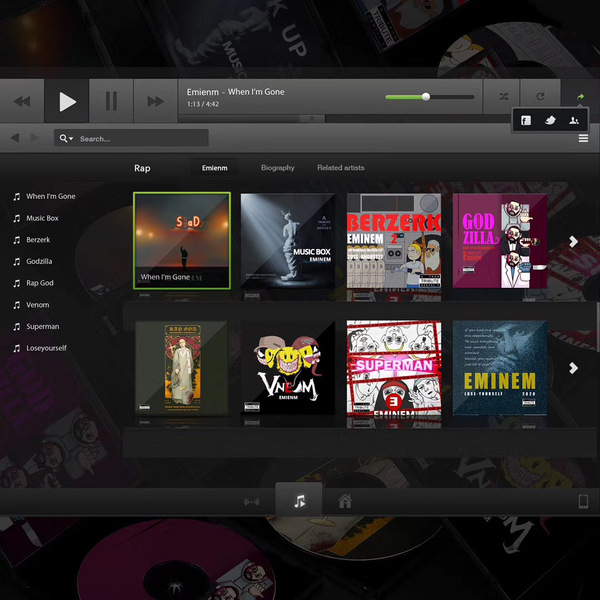Click the play button
The height and width of the screenshot is (600, 600).
(67, 101)
